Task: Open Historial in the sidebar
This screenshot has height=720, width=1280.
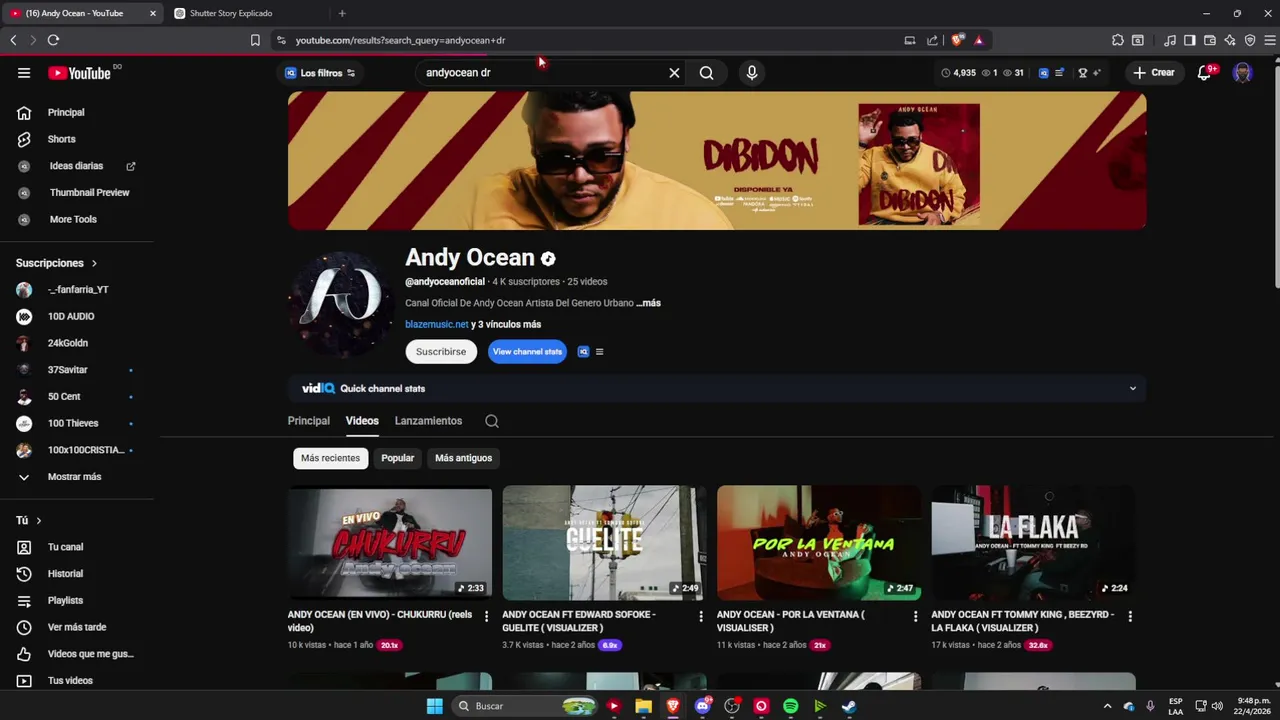Action: (x=65, y=574)
